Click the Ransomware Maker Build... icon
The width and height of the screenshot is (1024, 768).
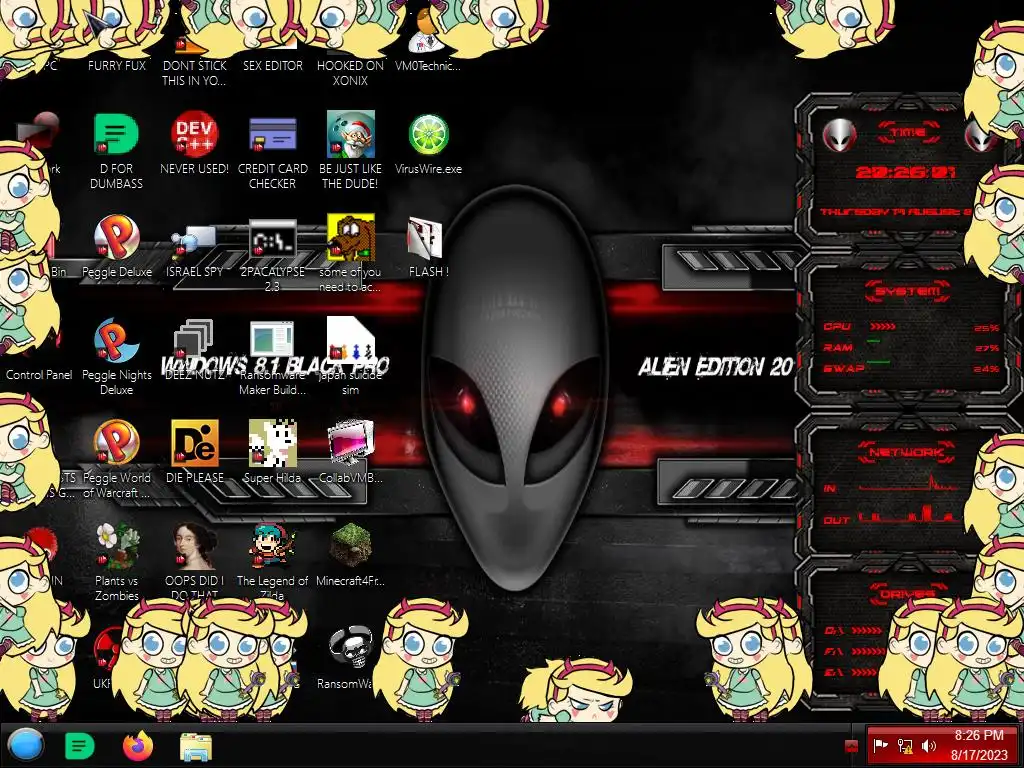click(x=272, y=340)
